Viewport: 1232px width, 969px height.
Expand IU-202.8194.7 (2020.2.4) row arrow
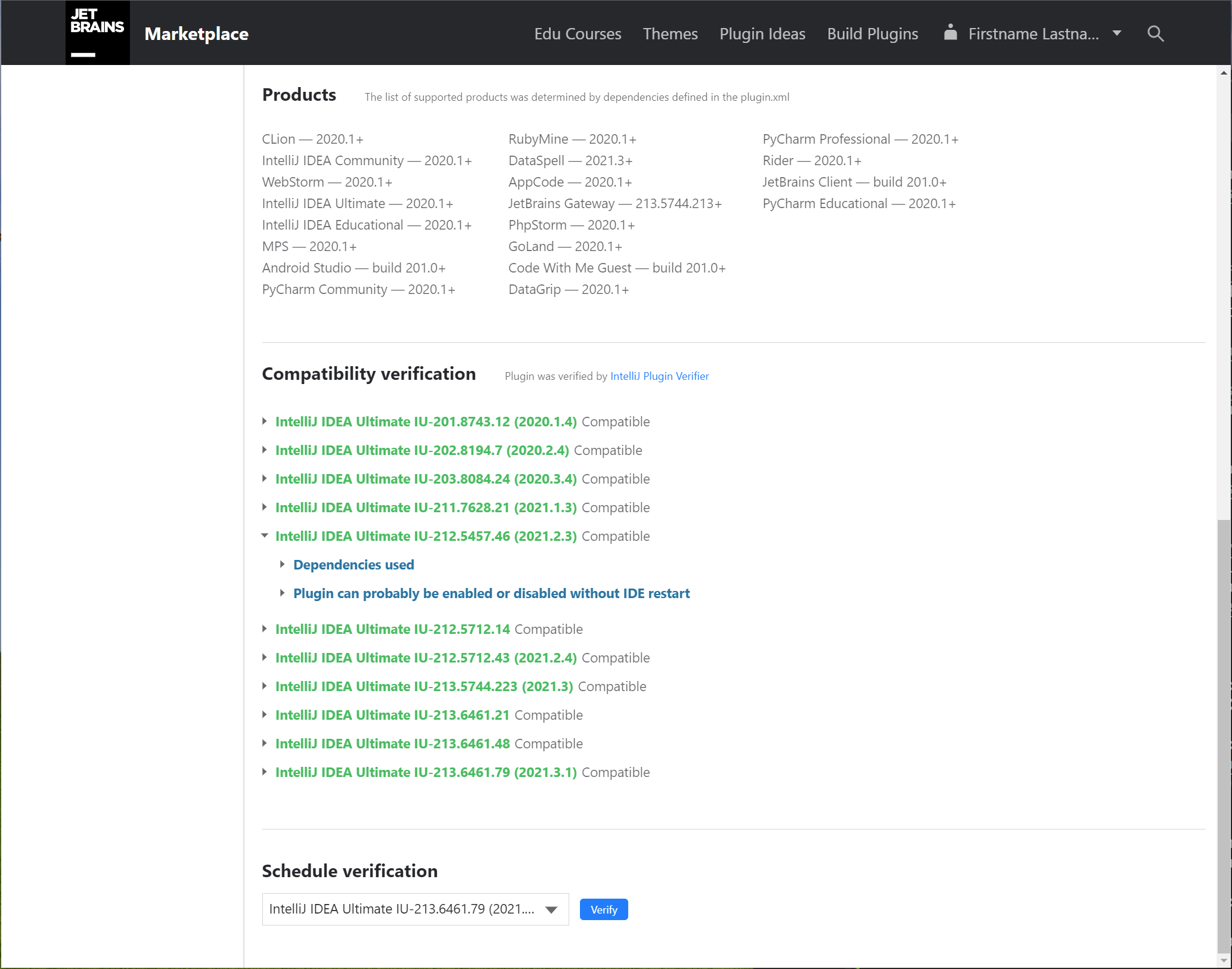coord(265,450)
